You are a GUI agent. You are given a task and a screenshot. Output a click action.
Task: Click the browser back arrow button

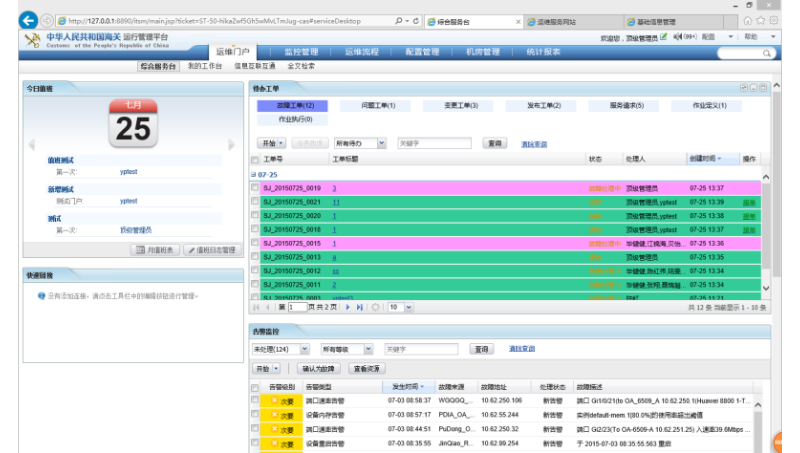(x=28, y=20)
